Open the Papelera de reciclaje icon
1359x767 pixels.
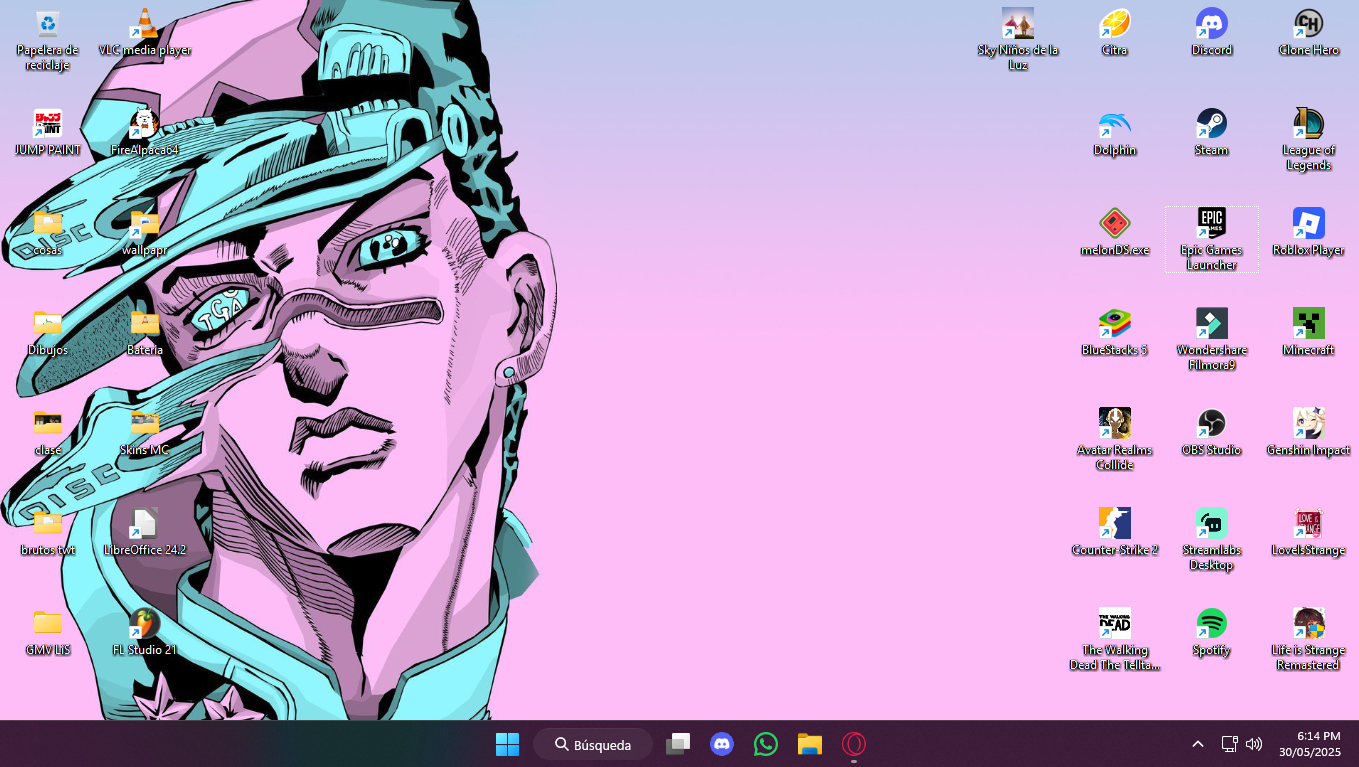coord(47,40)
